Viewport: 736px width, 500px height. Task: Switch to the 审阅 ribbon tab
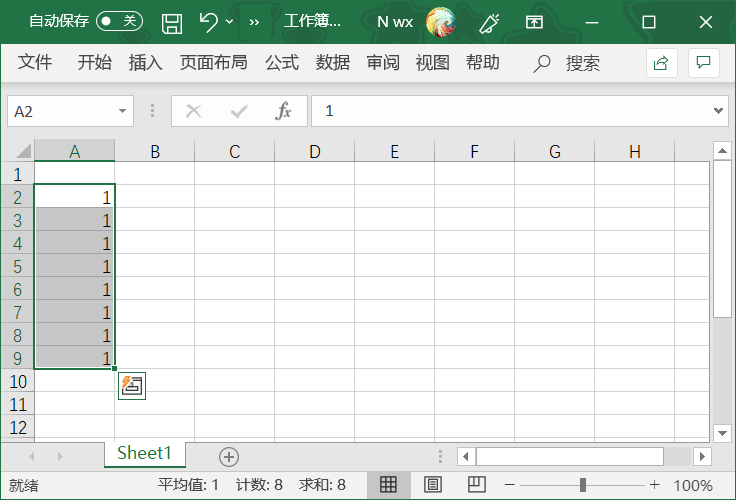[383, 62]
